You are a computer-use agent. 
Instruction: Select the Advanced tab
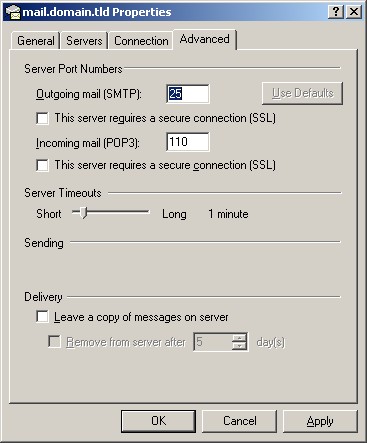click(205, 39)
